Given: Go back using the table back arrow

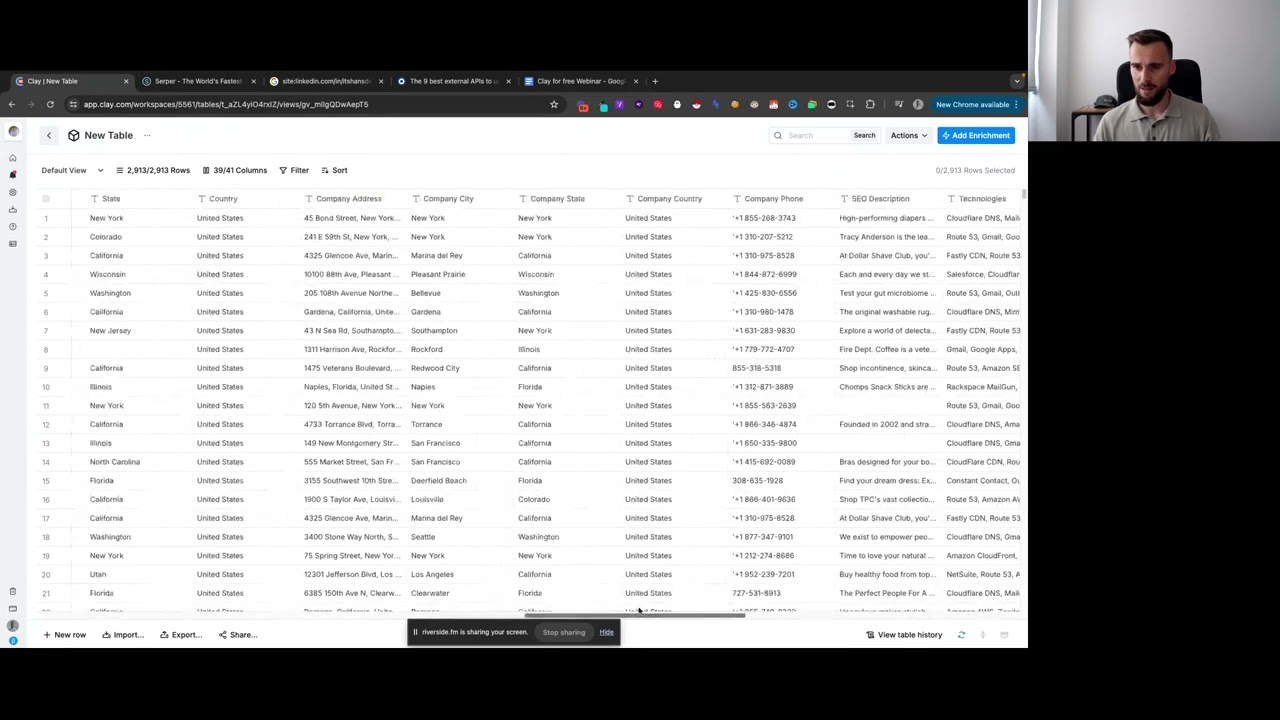Looking at the screenshot, I should tap(48, 135).
